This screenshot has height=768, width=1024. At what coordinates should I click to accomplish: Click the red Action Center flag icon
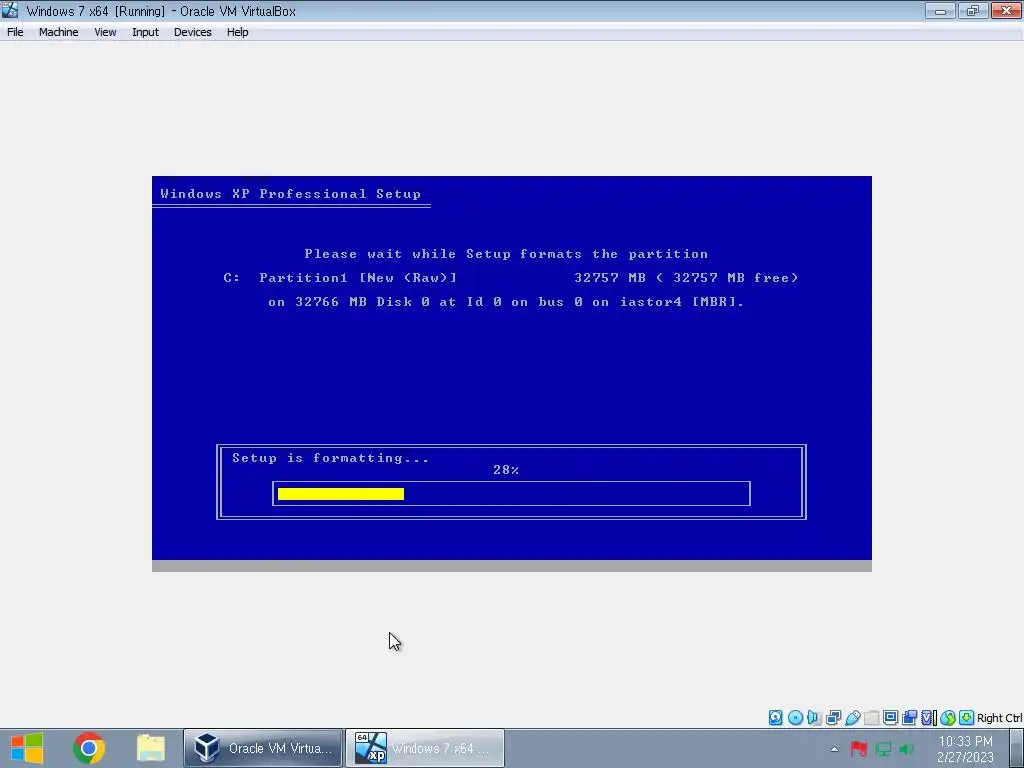(x=858, y=748)
